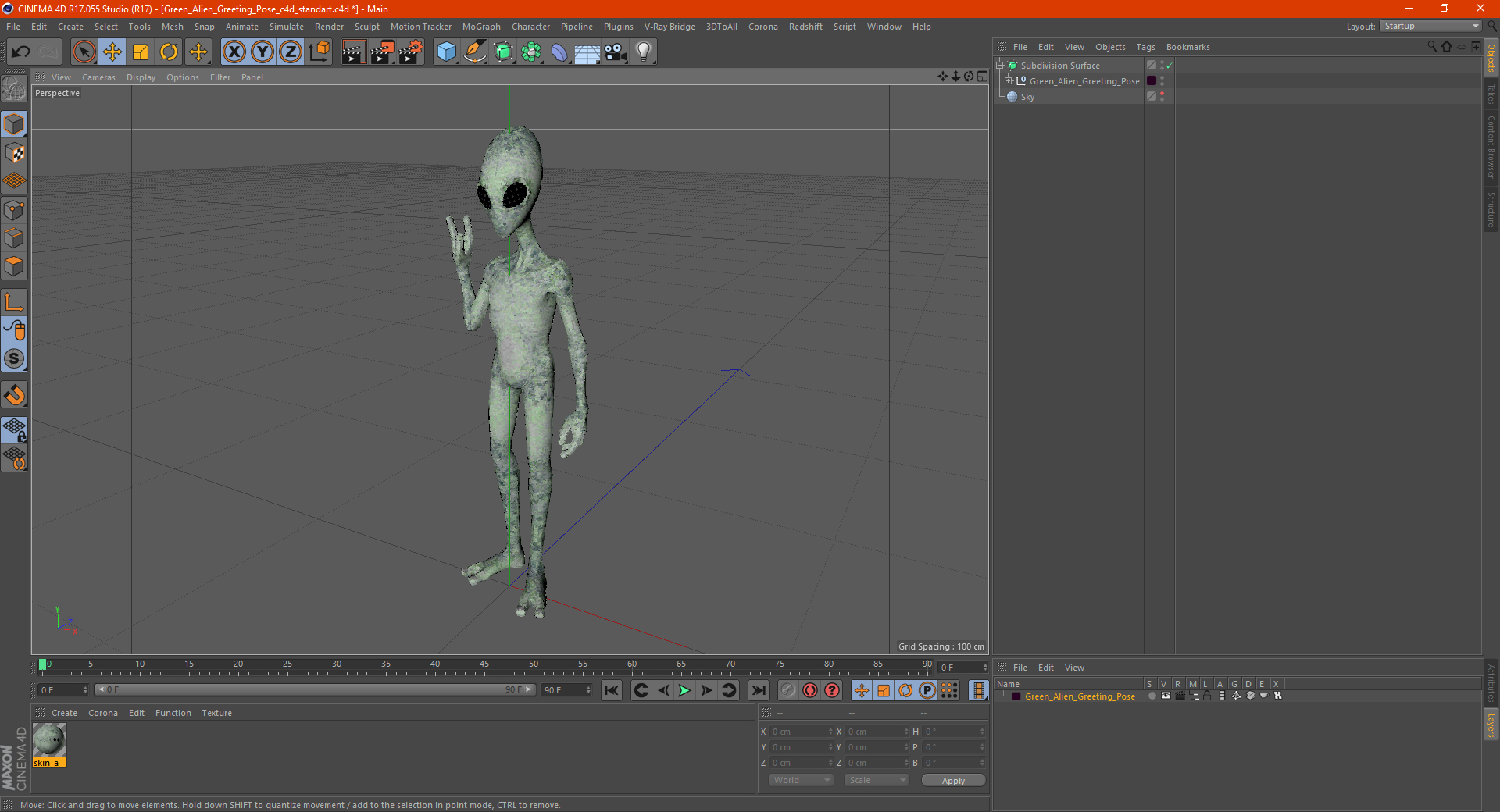Open the MoGraph menu

click(x=481, y=27)
